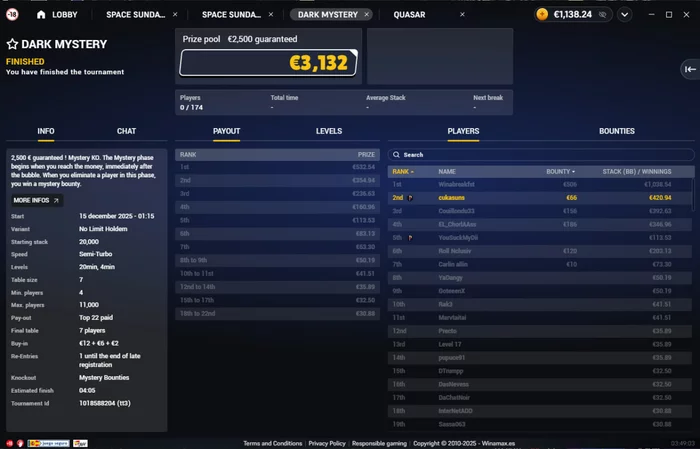Image resolution: width=700 pixels, height=449 pixels.
Task: Click the flag icon next to cukasuns
Action: point(410,198)
